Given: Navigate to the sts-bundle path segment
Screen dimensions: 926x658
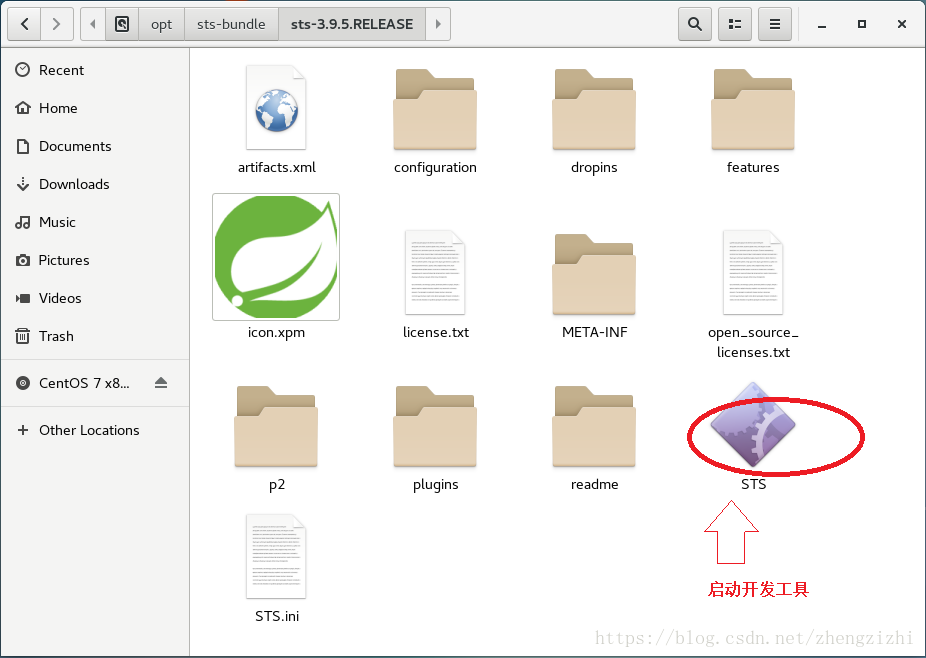Looking at the screenshot, I should pos(231,24).
